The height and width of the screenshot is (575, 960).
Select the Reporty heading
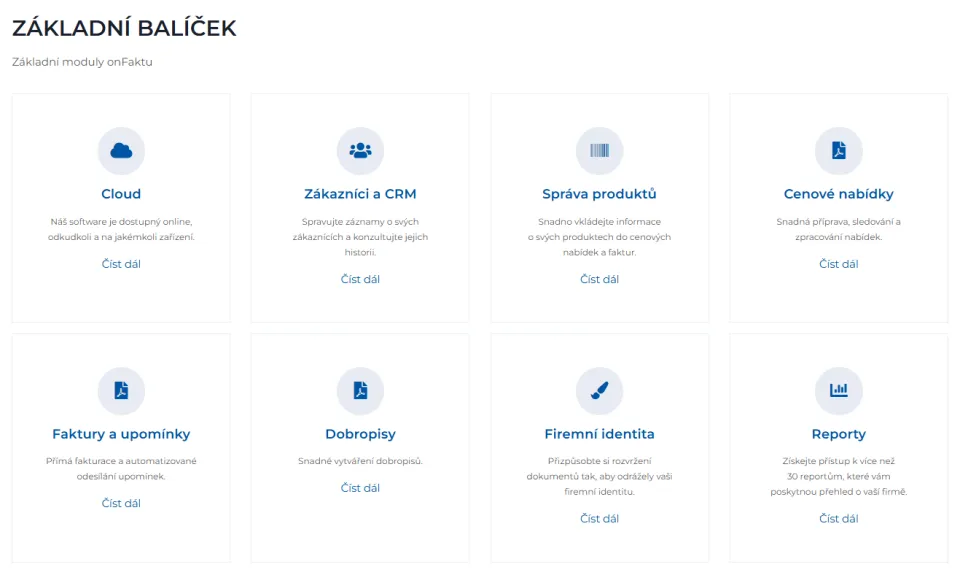pos(839,434)
